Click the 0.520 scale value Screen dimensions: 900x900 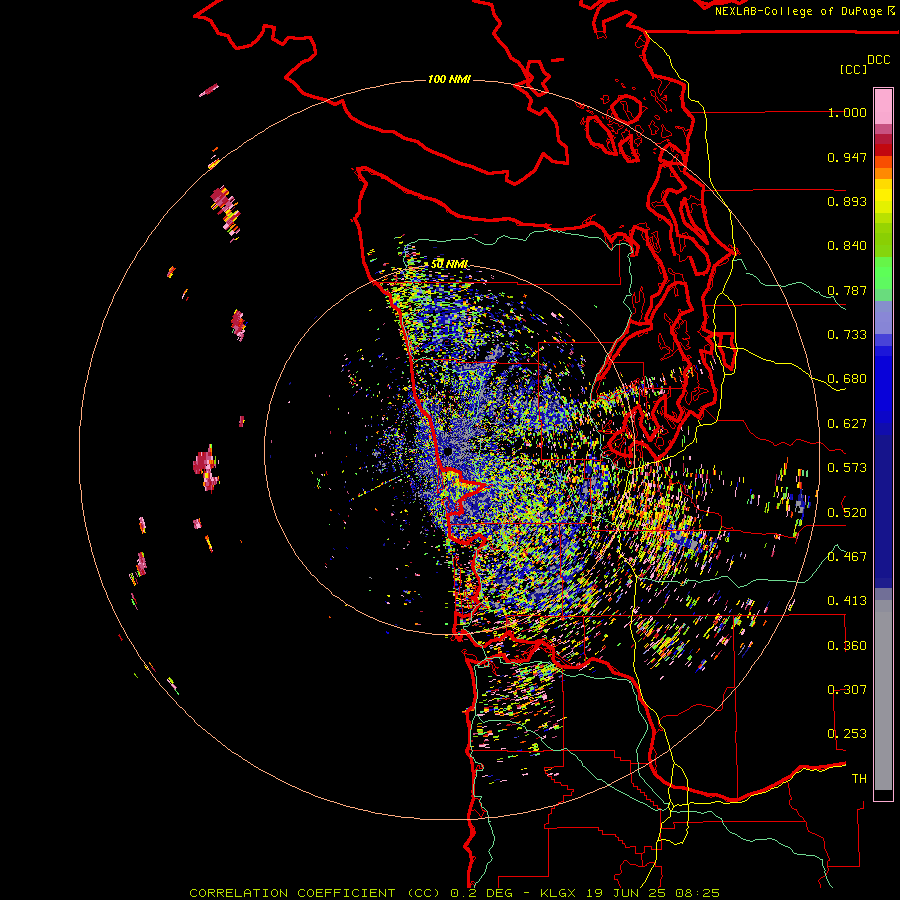847,512
